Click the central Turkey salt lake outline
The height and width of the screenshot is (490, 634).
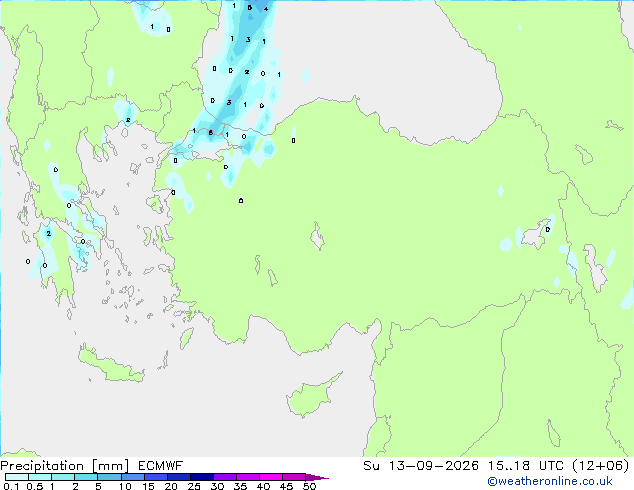tap(317, 236)
